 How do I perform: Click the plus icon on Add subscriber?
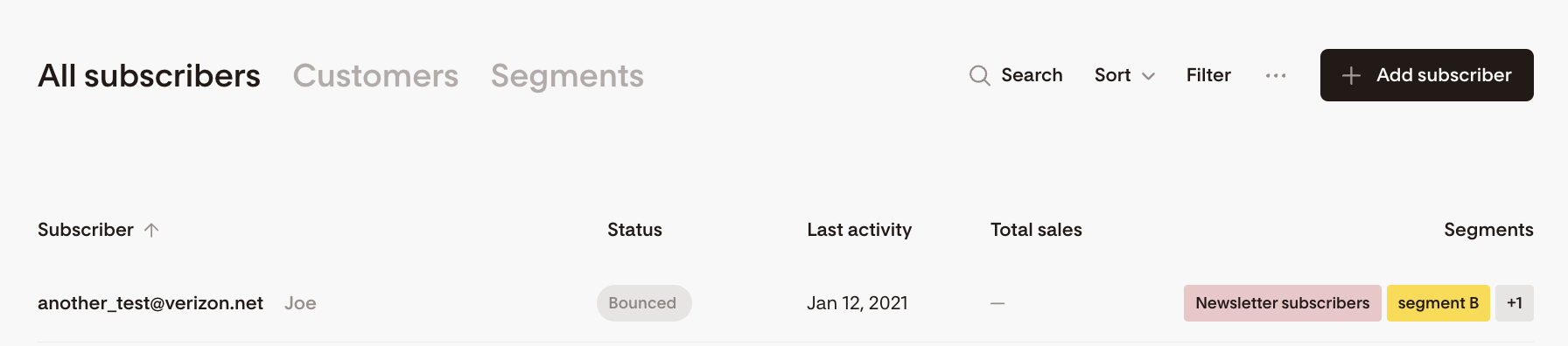point(1351,76)
